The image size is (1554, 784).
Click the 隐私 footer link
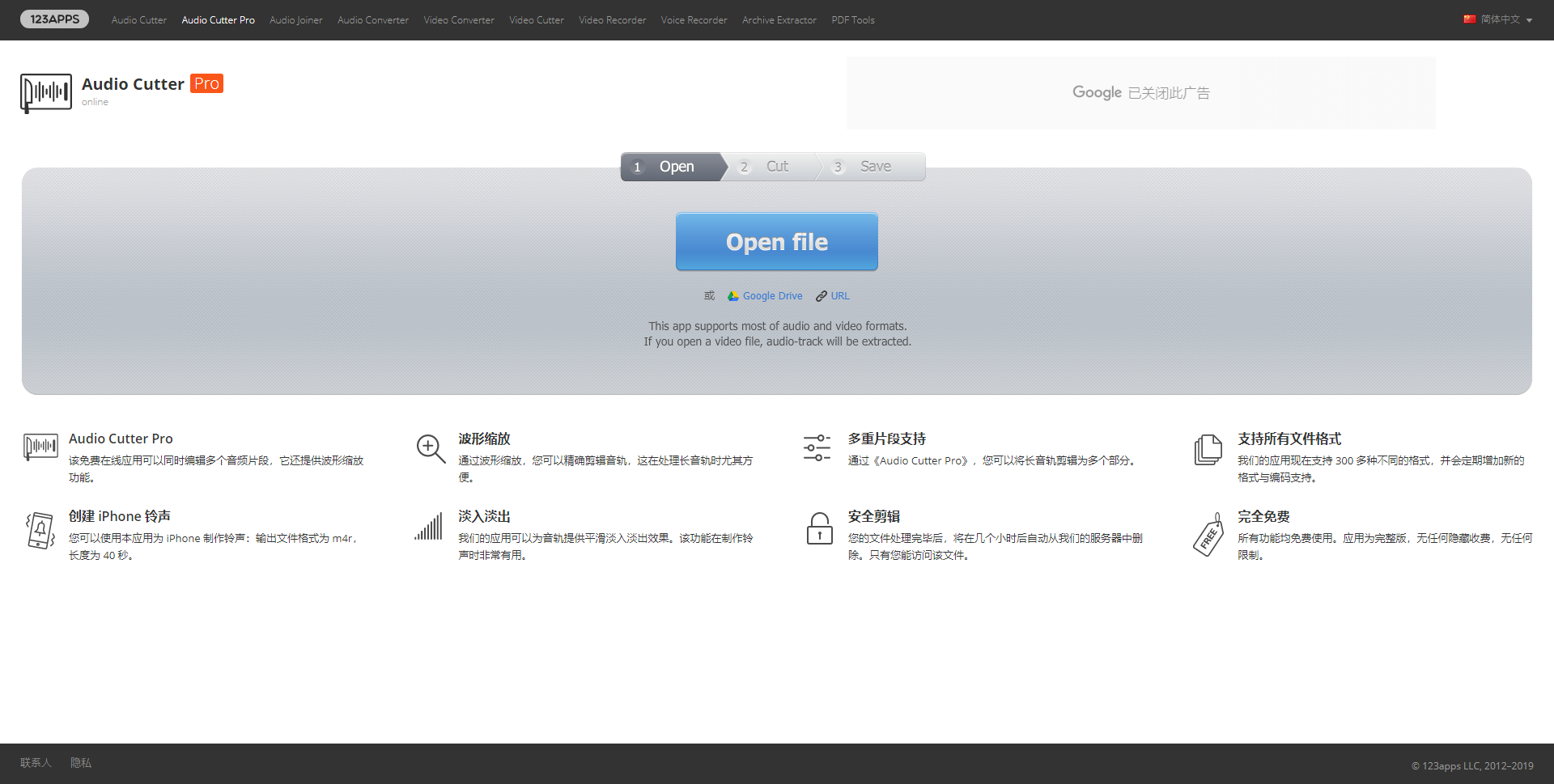click(x=81, y=763)
